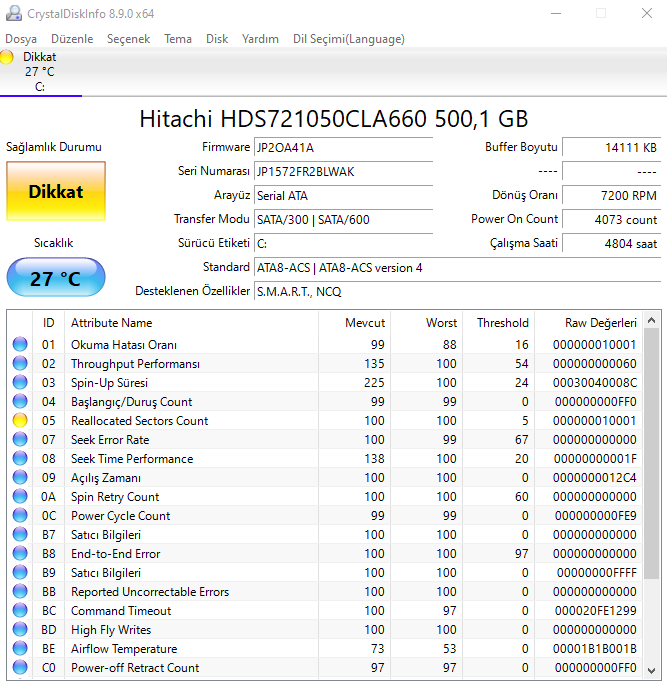The width and height of the screenshot is (667, 687).
Task: Click the blue status icon for row B9
Action: pyautogui.click(x=20, y=572)
